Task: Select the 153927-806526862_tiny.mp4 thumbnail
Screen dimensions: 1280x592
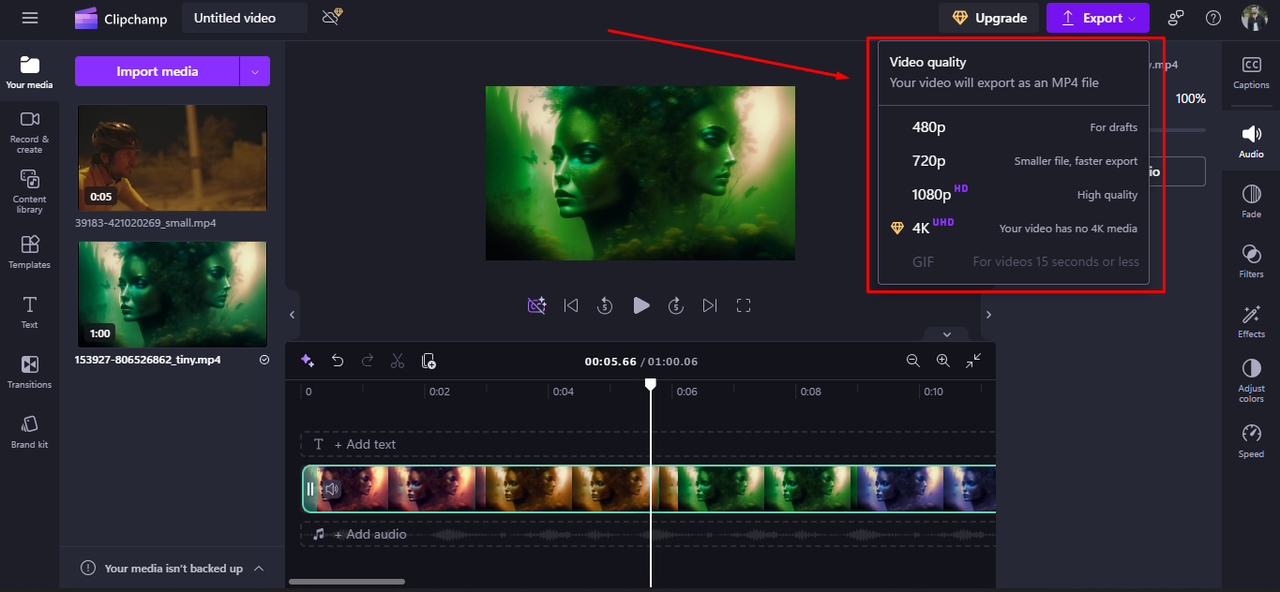Action: coord(173,294)
